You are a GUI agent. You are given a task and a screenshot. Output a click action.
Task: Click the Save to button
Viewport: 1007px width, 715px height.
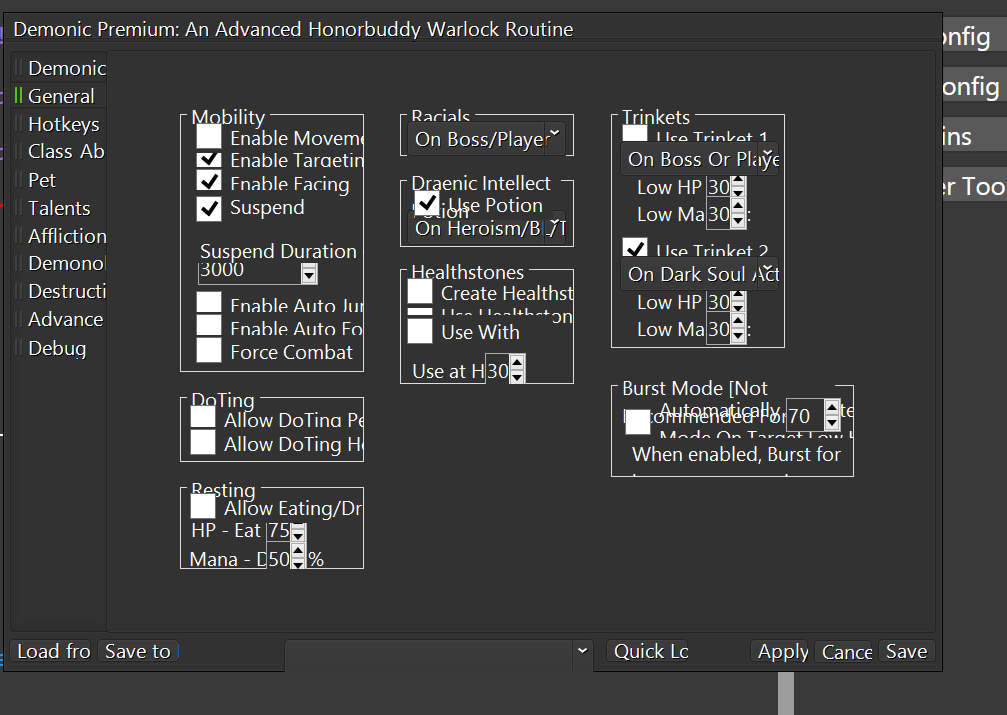click(139, 651)
